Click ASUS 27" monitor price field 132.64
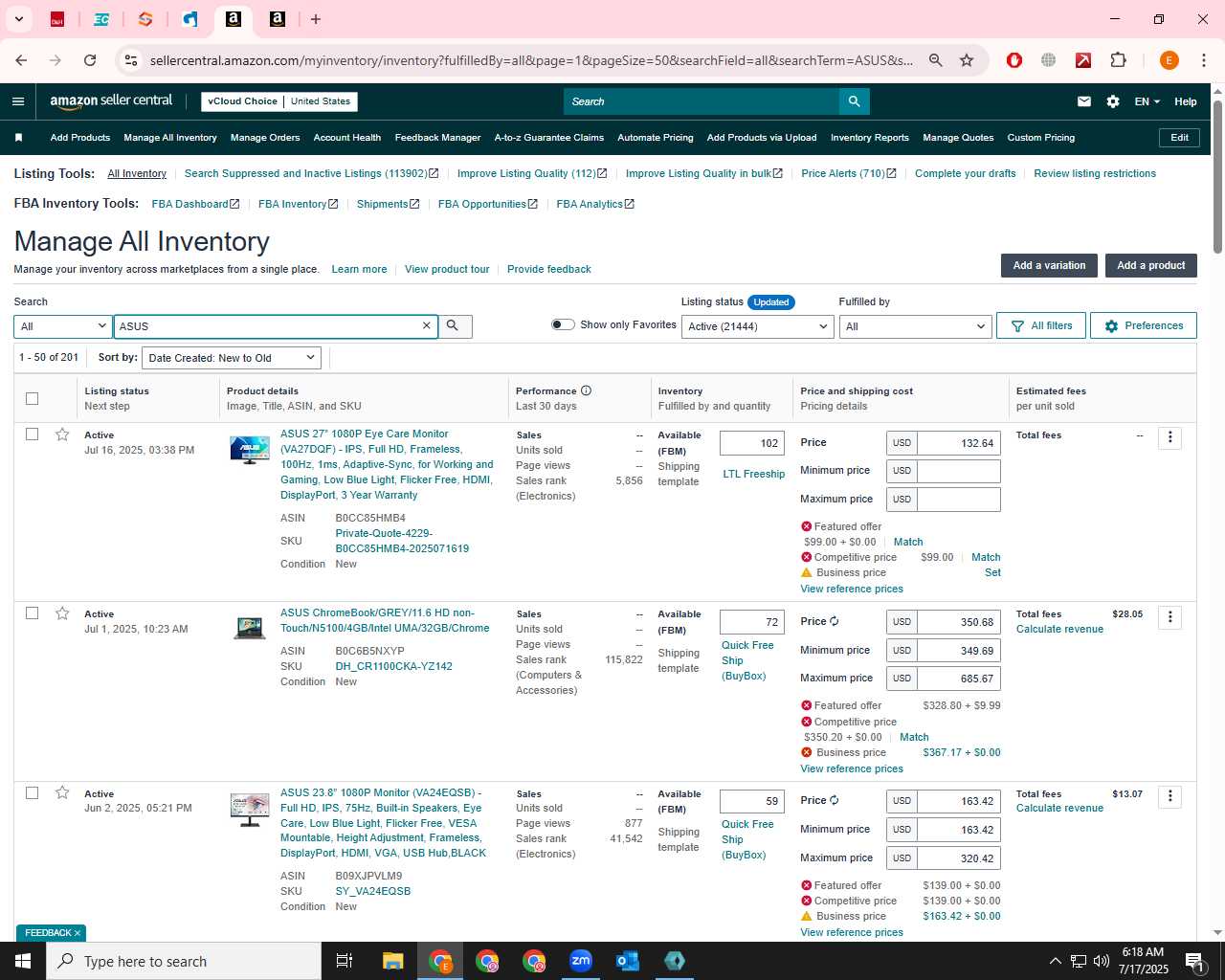1225x980 pixels. coord(959,443)
